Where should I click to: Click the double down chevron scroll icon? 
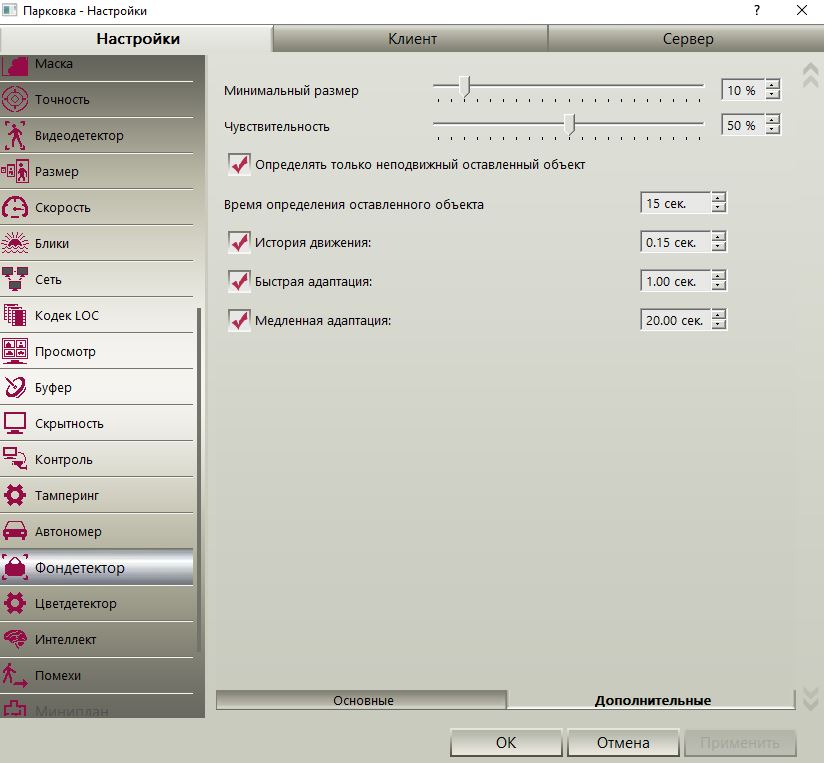click(x=810, y=699)
